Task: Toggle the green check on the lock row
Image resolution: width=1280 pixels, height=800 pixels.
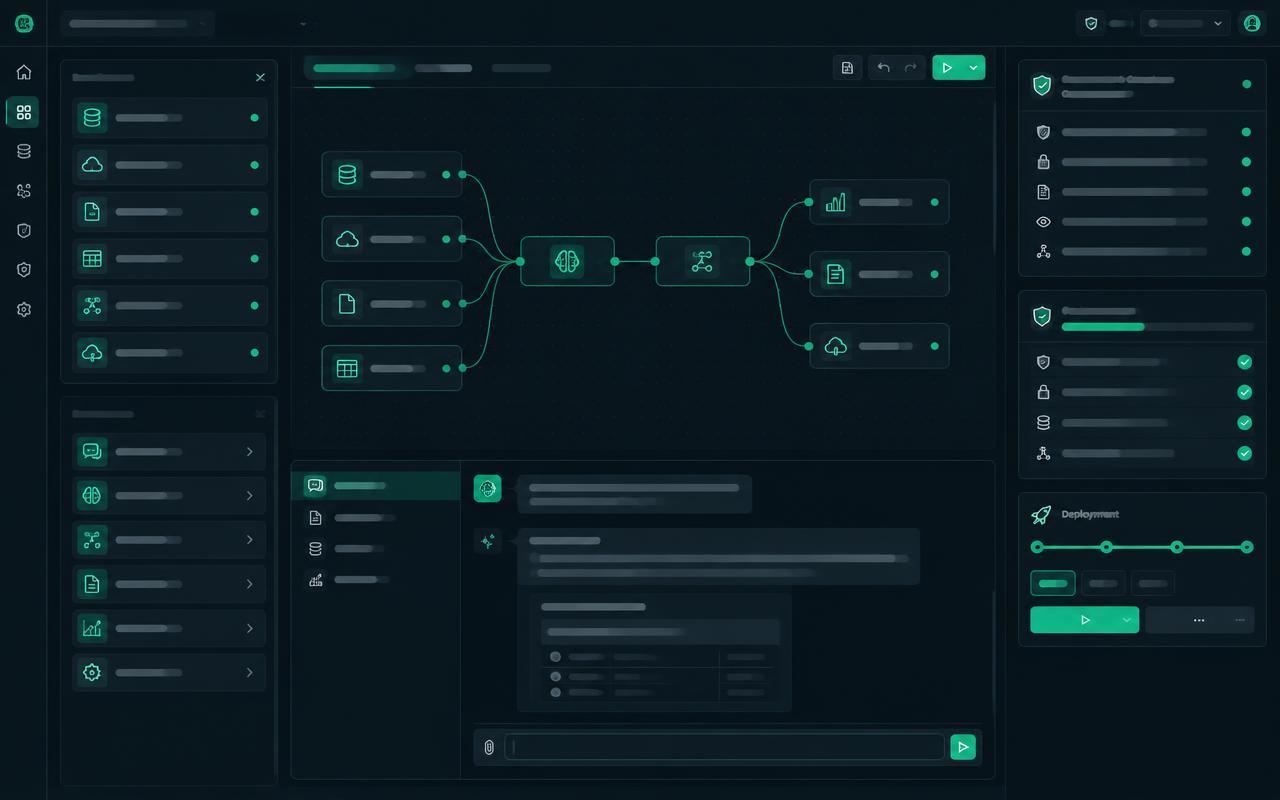Action: [1244, 392]
